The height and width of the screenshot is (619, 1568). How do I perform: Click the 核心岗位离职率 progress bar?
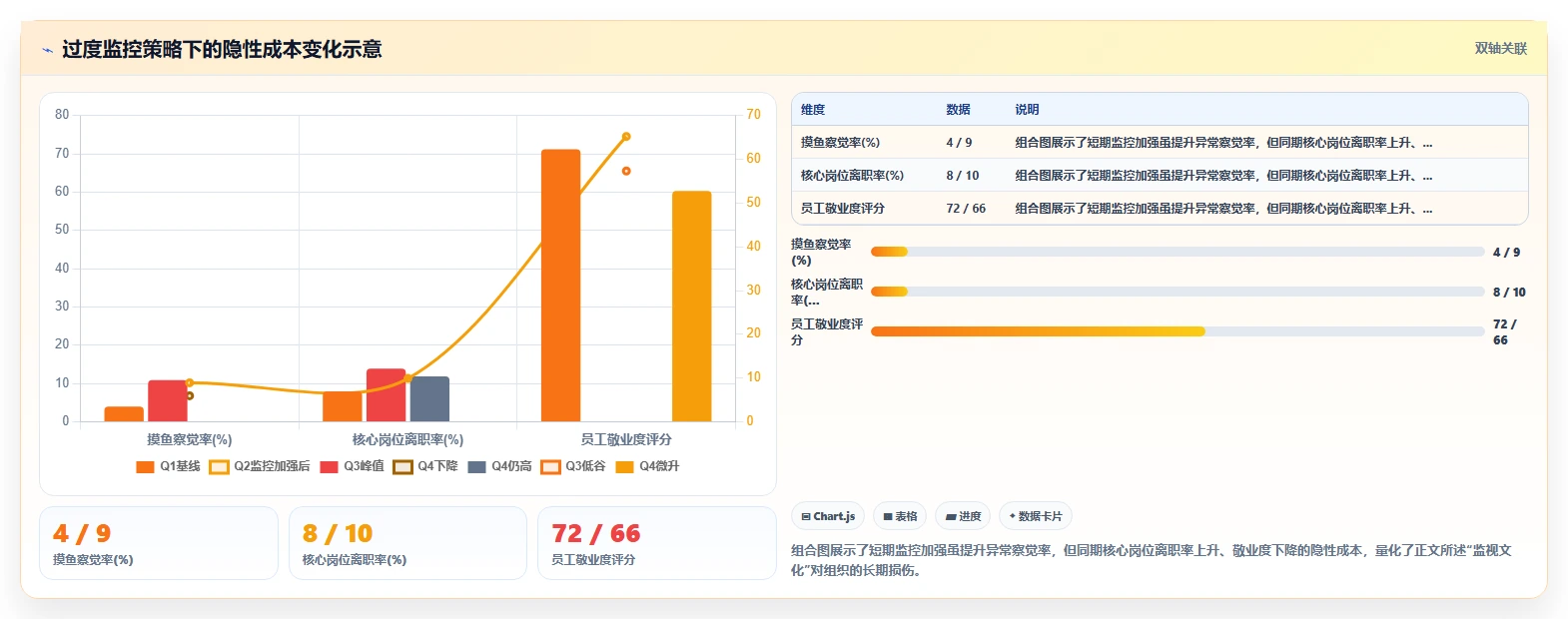1177,292
